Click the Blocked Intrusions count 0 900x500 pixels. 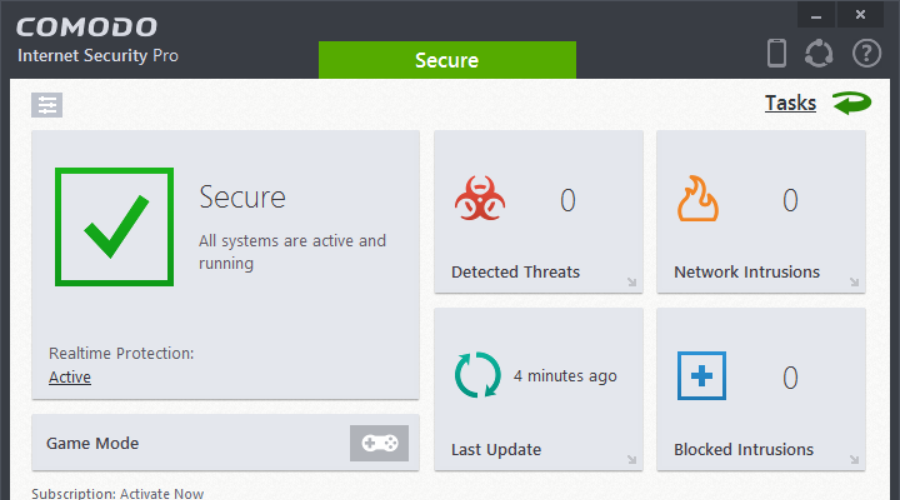coord(790,378)
